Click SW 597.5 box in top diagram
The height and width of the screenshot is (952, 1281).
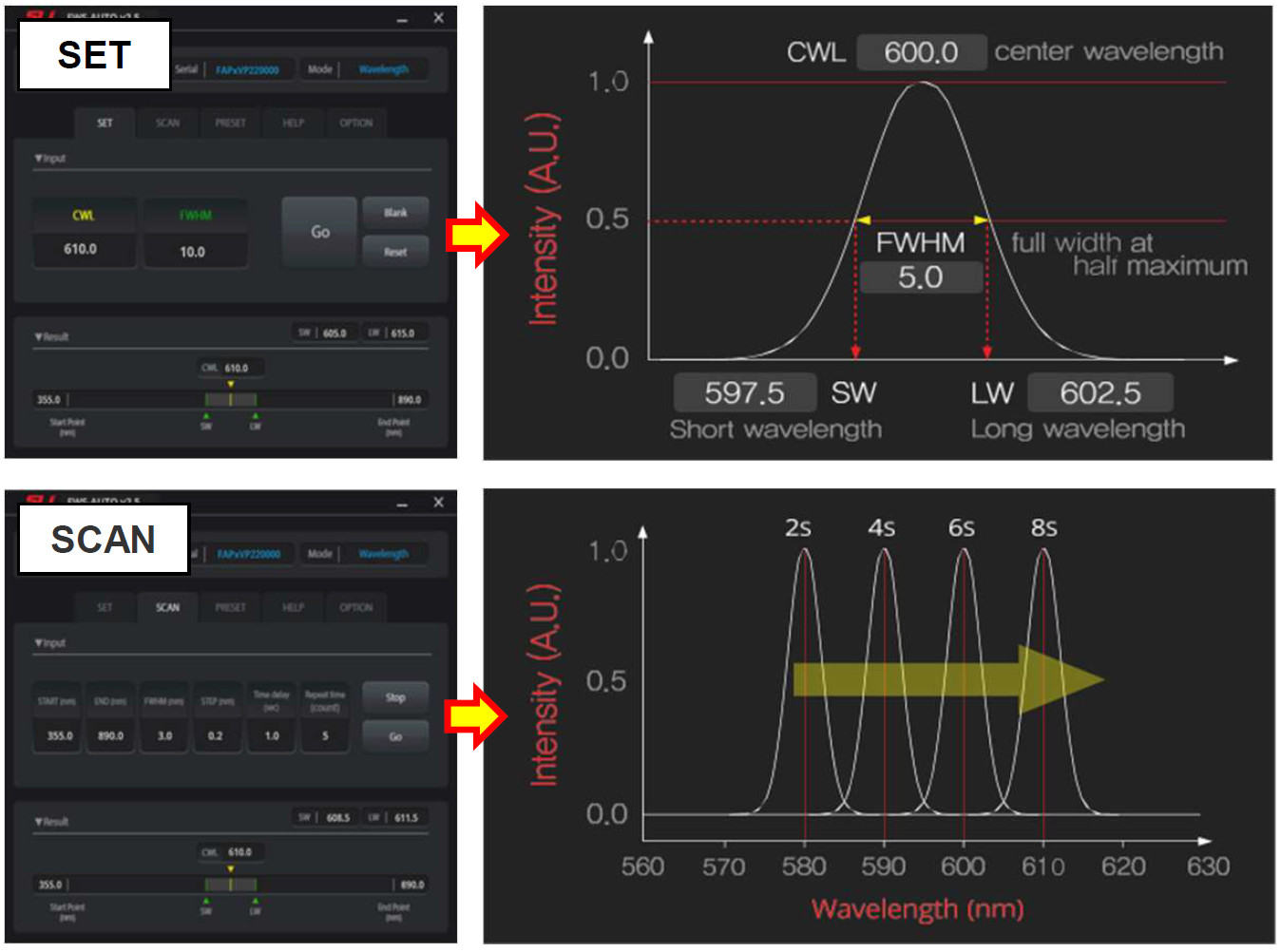coord(745,392)
